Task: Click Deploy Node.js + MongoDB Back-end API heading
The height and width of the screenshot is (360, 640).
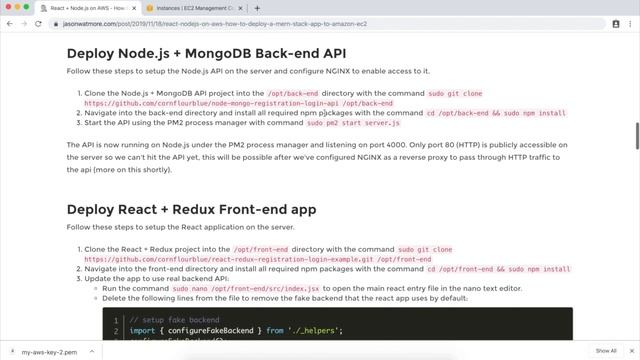Action: [206, 53]
